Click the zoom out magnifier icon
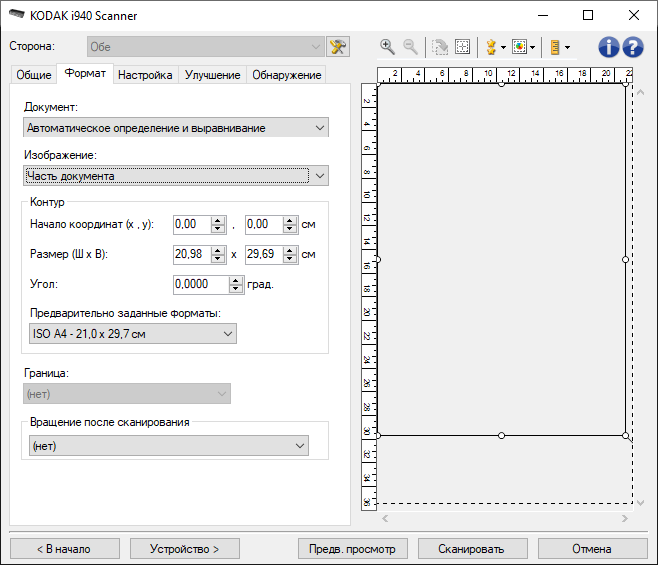The height and width of the screenshot is (565, 658). tap(410, 47)
